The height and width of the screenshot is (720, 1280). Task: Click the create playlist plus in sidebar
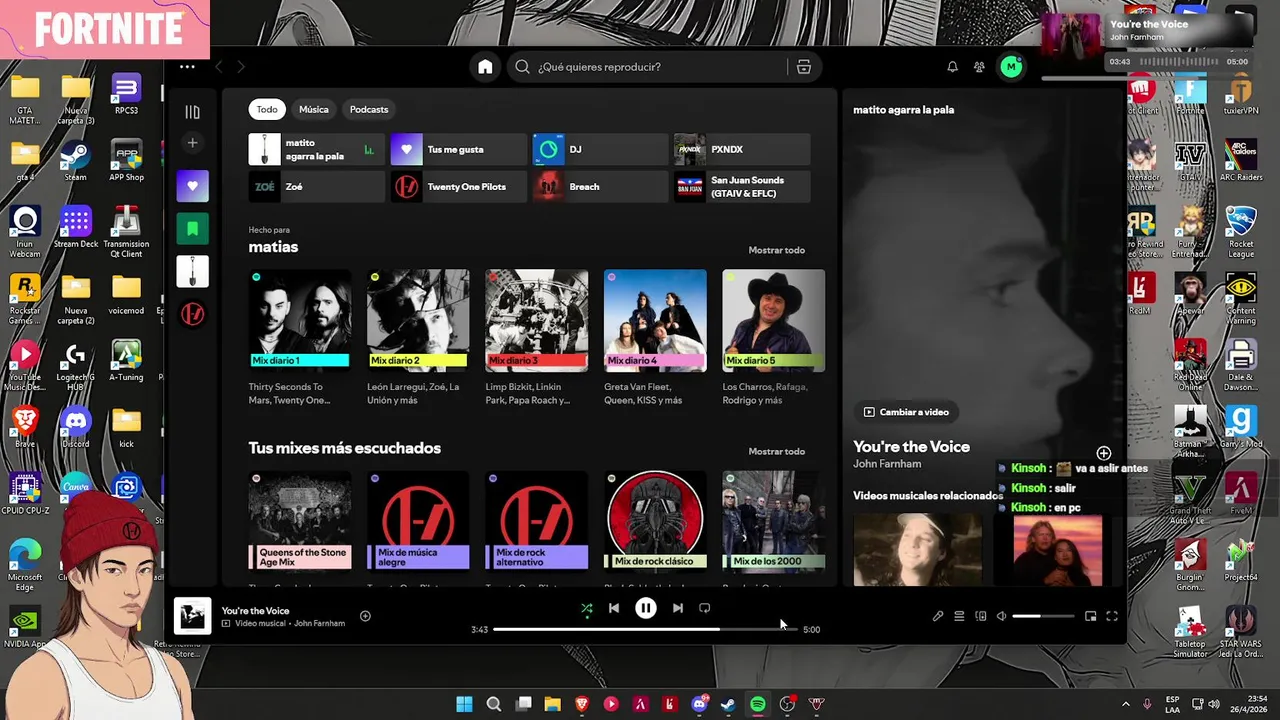tap(193, 143)
